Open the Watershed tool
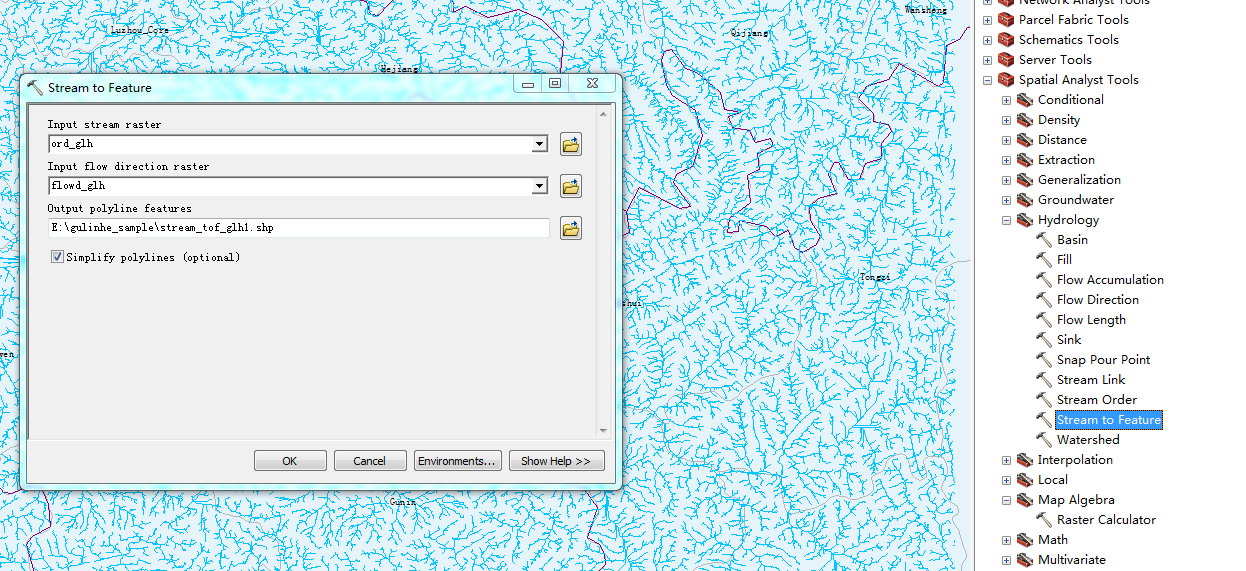 pos(1088,440)
